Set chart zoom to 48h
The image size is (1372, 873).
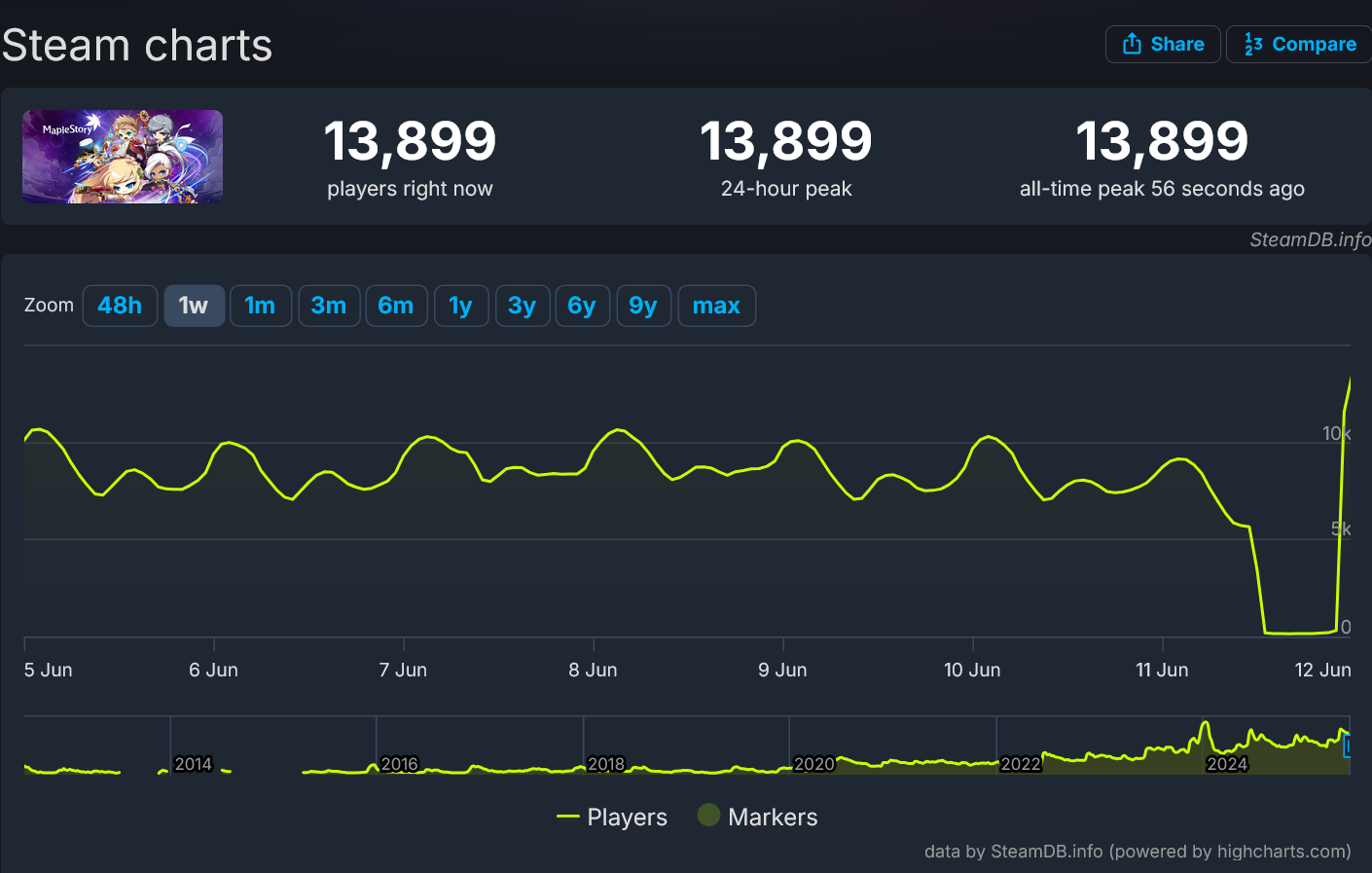click(x=120, y=306)
